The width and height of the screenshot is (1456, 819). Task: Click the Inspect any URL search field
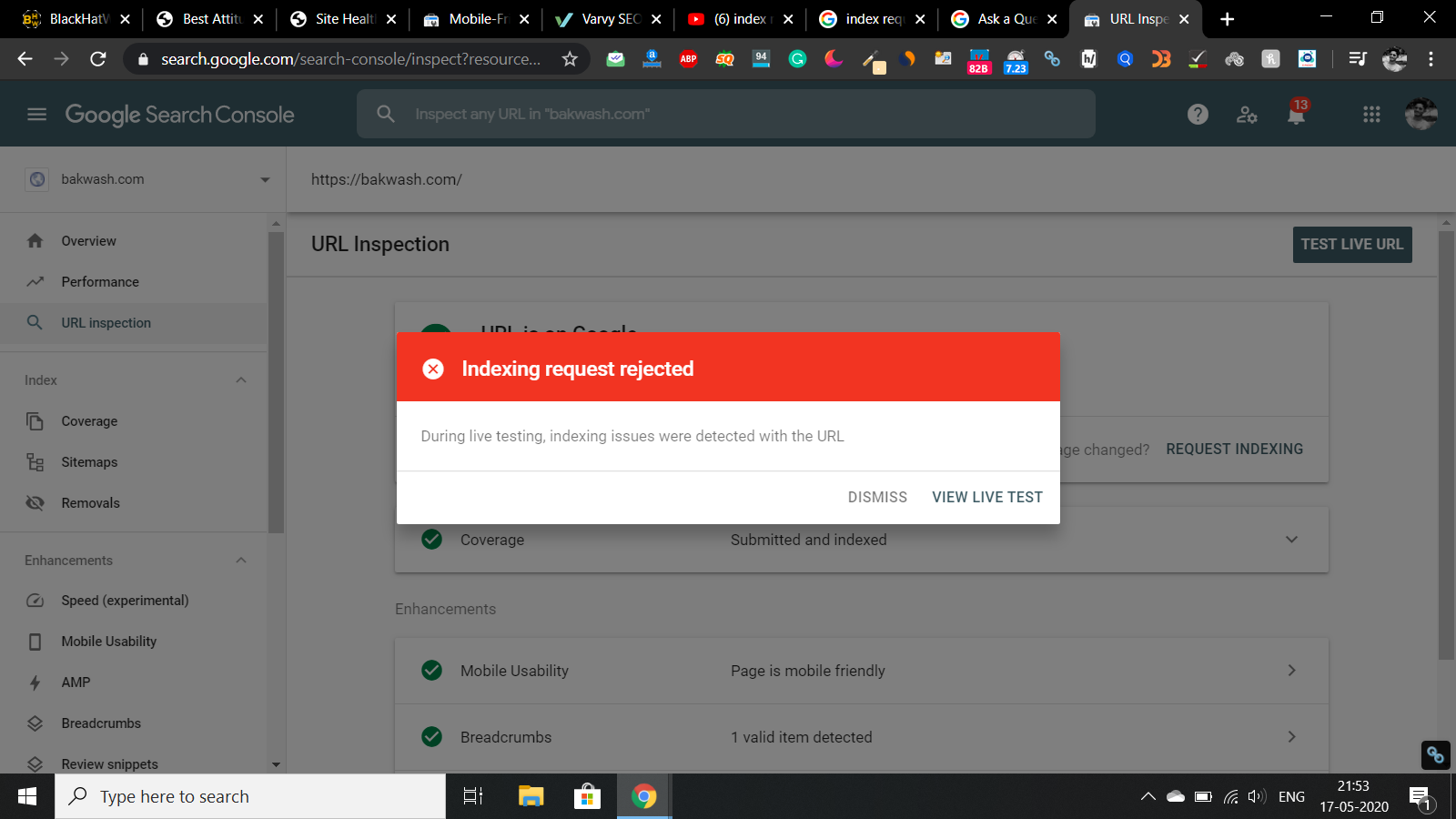[726, 114]
